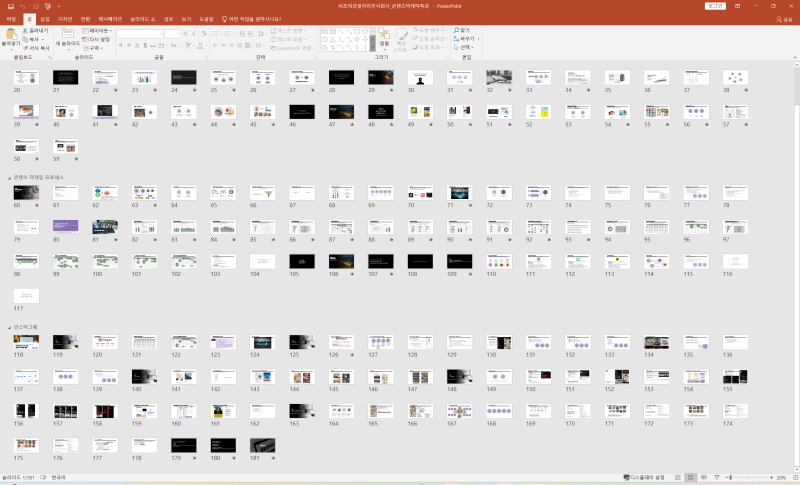Click Display Settings (디스플레이 설정) in status bar

[x=644, y=478]
